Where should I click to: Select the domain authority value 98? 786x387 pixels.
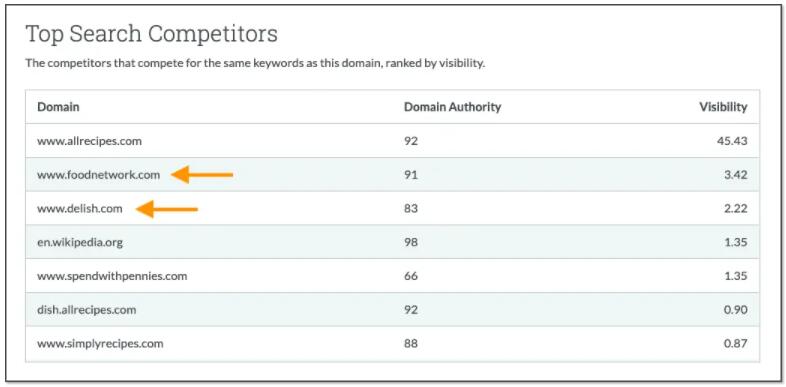pyautogui.click(x=411, y=243)
